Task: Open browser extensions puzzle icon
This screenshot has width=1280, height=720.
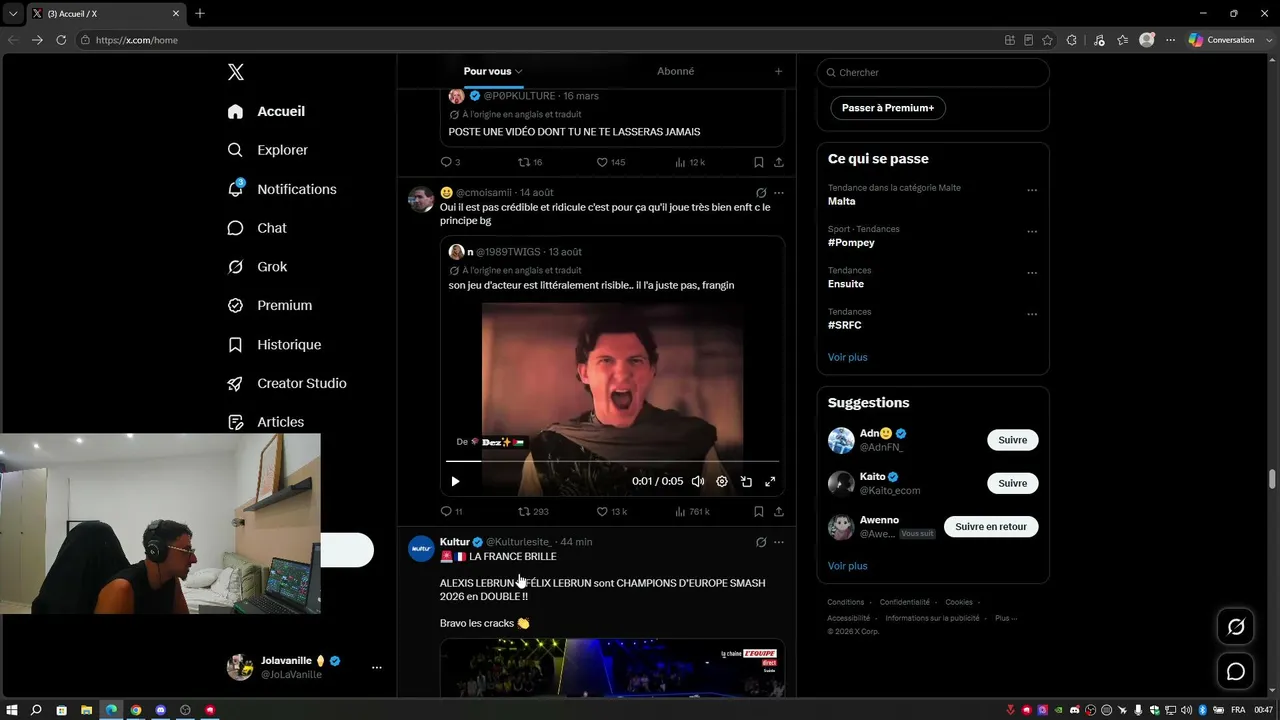Action: pos(1071,40)
